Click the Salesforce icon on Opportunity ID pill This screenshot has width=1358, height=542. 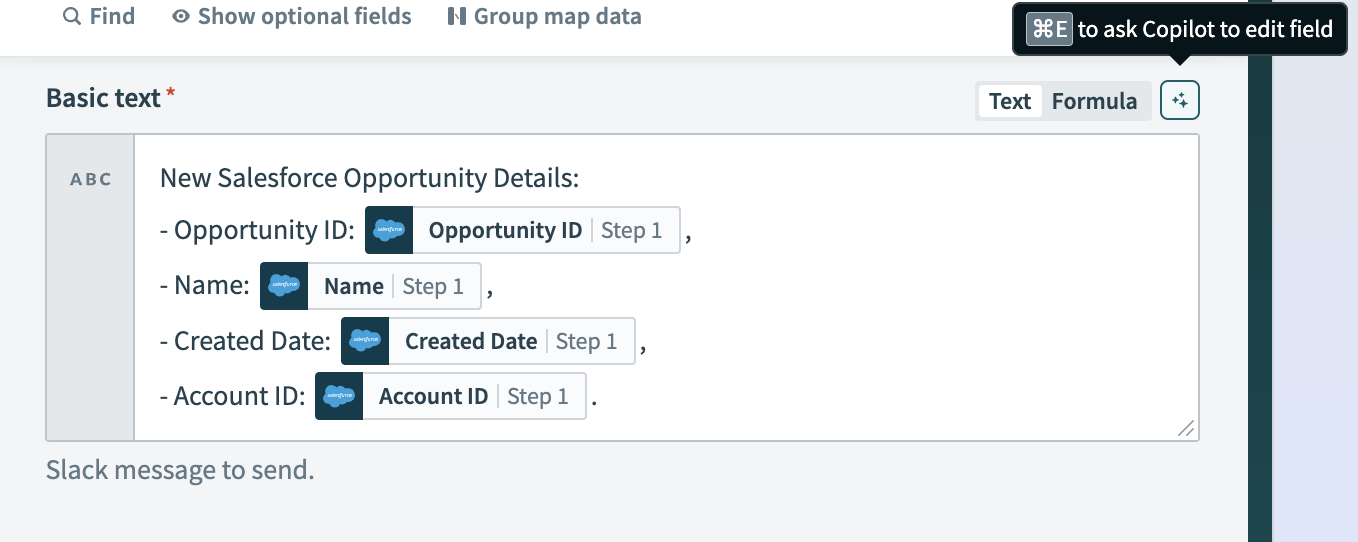coord(389,230)
